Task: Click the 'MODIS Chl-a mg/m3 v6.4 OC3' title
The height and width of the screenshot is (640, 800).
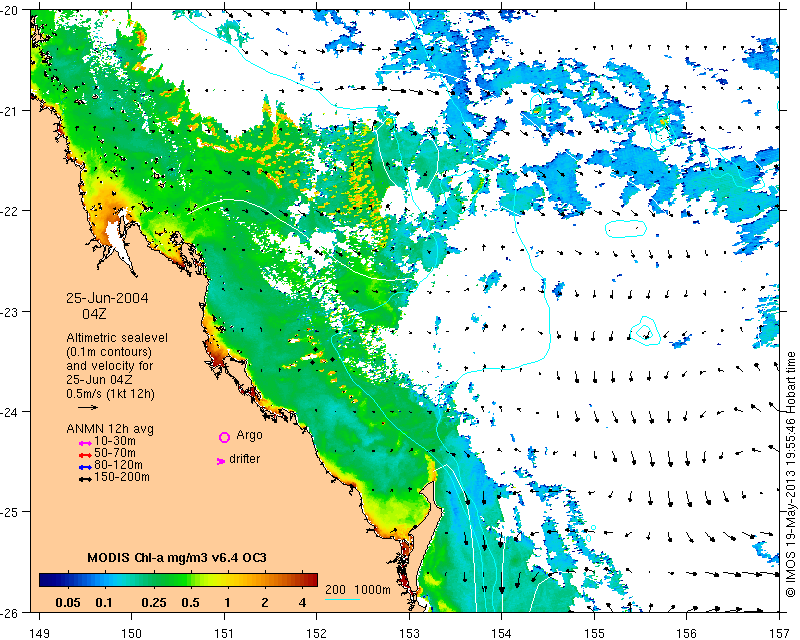Action: (177, 557)
